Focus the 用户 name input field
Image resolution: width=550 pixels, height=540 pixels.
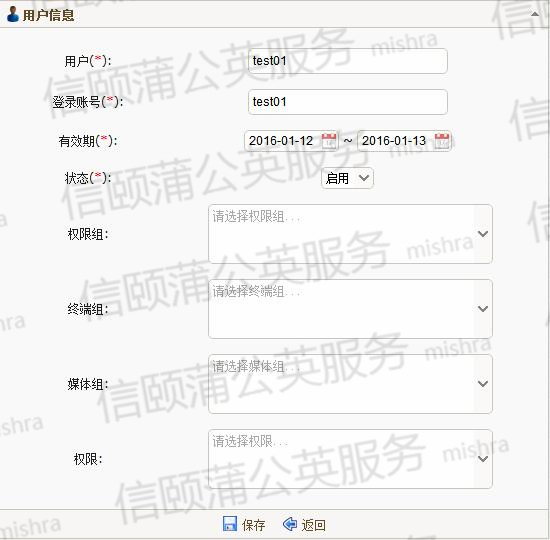tap(348, 61)
